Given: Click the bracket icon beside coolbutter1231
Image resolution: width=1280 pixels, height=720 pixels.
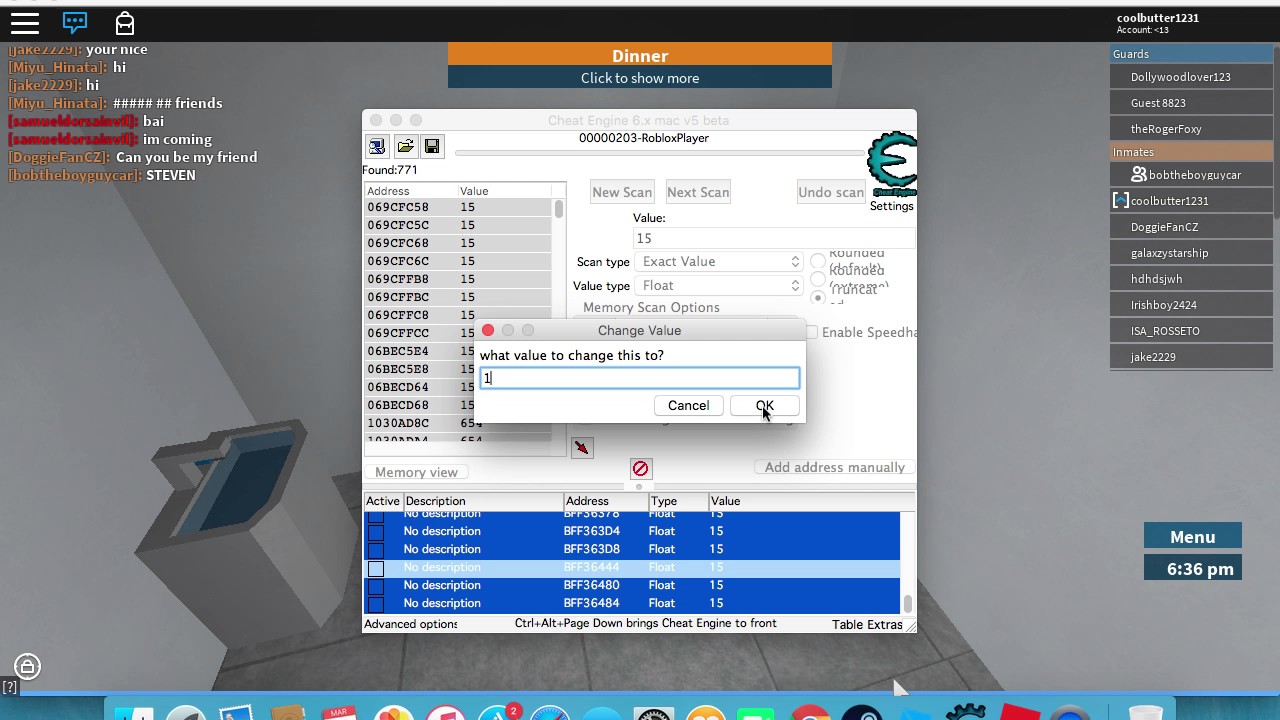Looking at the screenshot, I should 1120,200.
